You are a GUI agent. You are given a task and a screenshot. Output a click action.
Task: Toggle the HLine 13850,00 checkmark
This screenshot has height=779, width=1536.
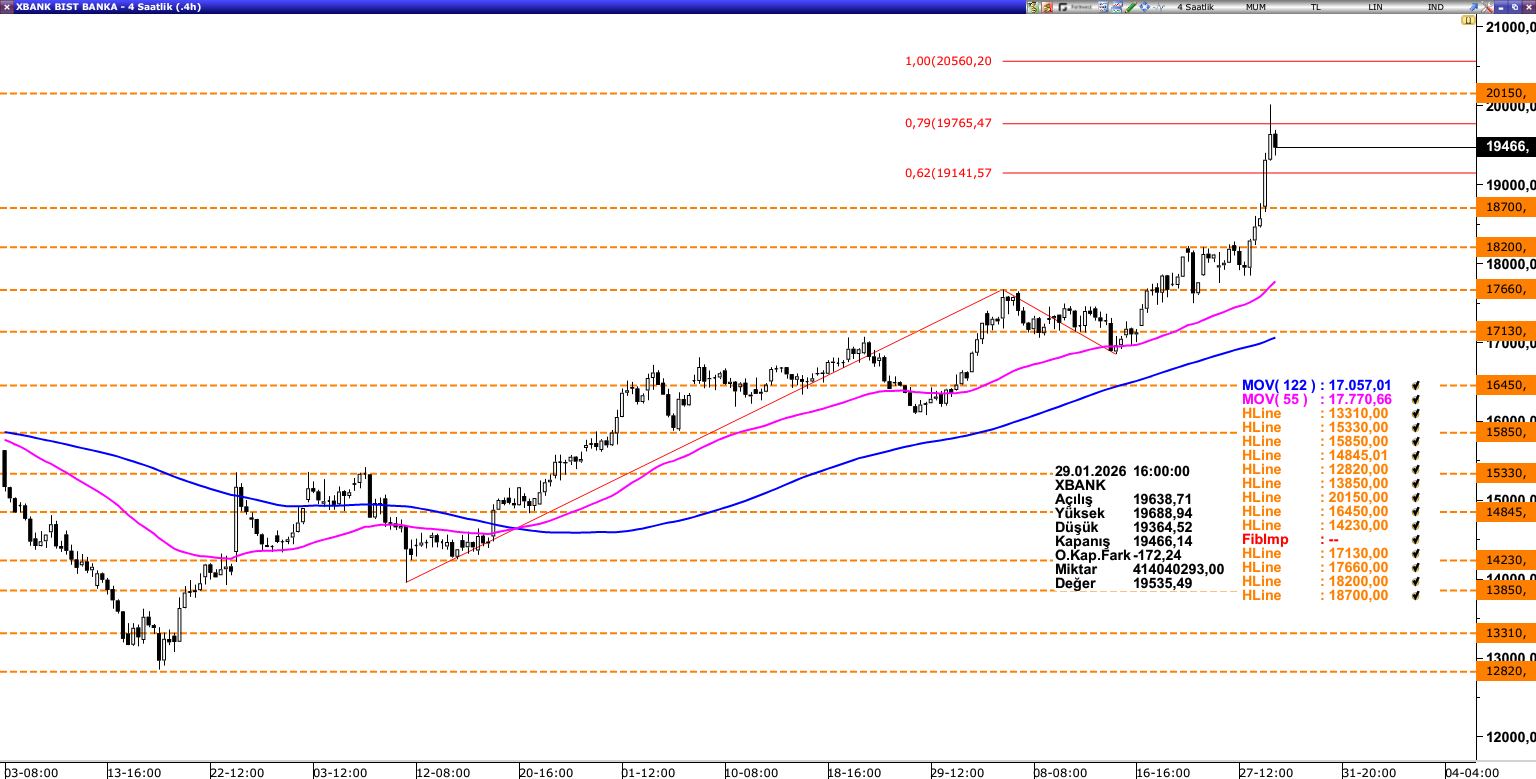[x=1415, y=483]
